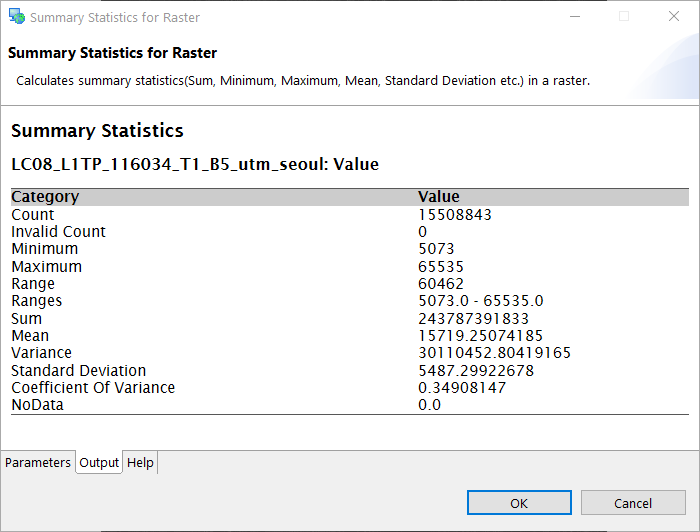Select the Sum value 243787391833

click(473, 319)
